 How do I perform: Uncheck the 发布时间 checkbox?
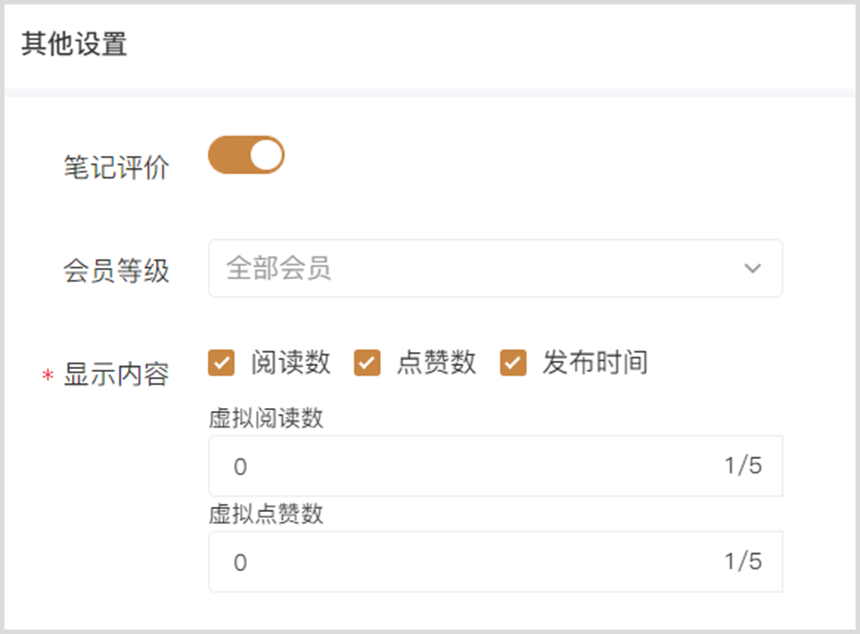tap(513, 363)
